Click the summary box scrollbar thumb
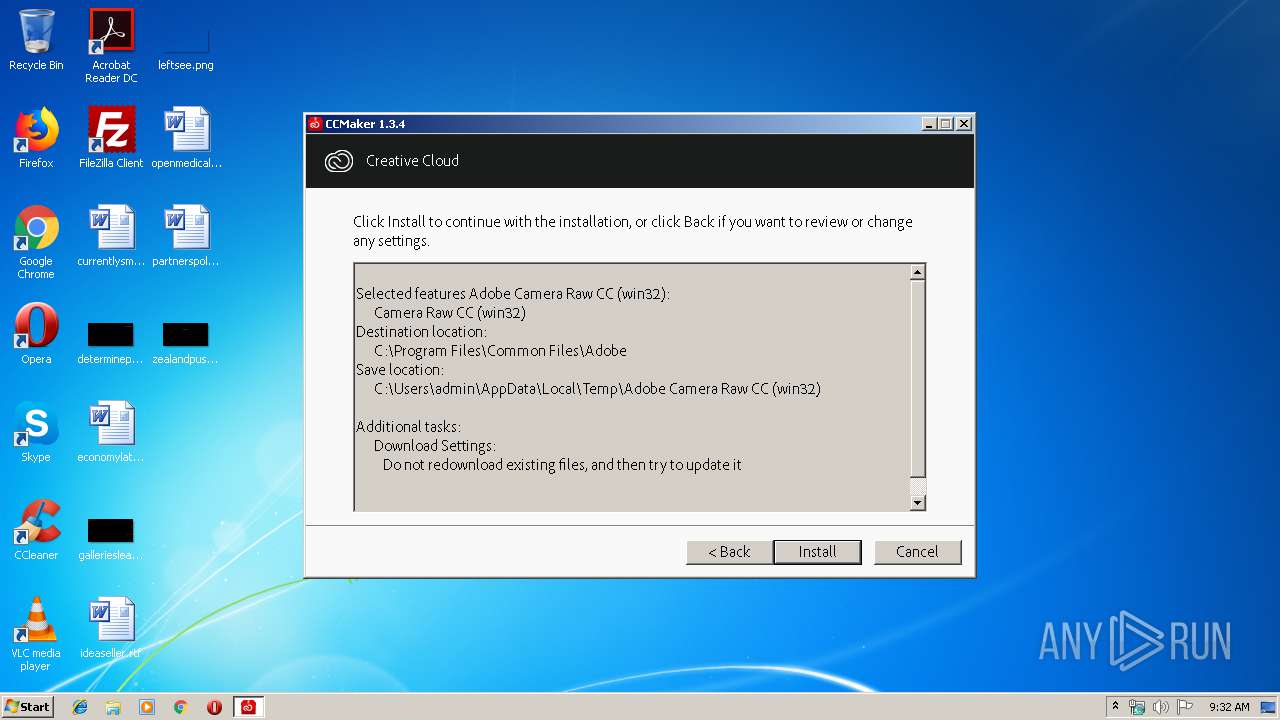Viewport: 1280px width, 720px height. pyautogui.click(x=917, y=380)
